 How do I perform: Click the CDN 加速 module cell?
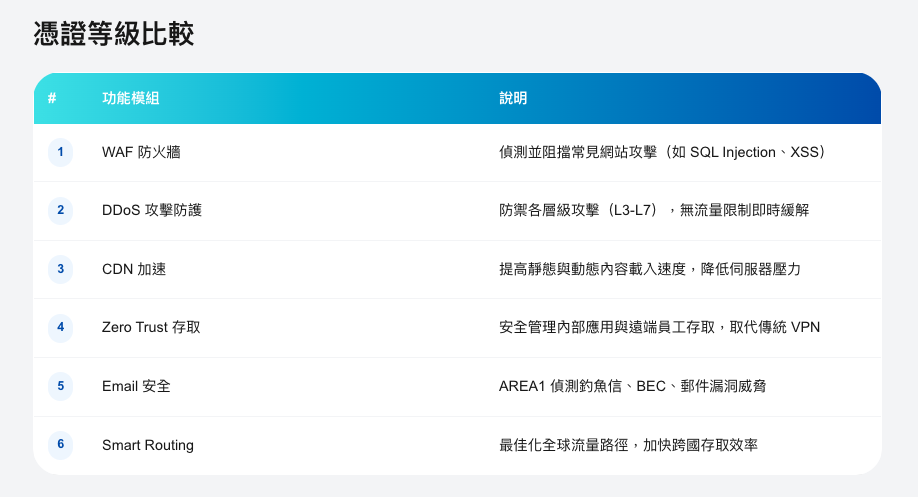click(134, 269)
